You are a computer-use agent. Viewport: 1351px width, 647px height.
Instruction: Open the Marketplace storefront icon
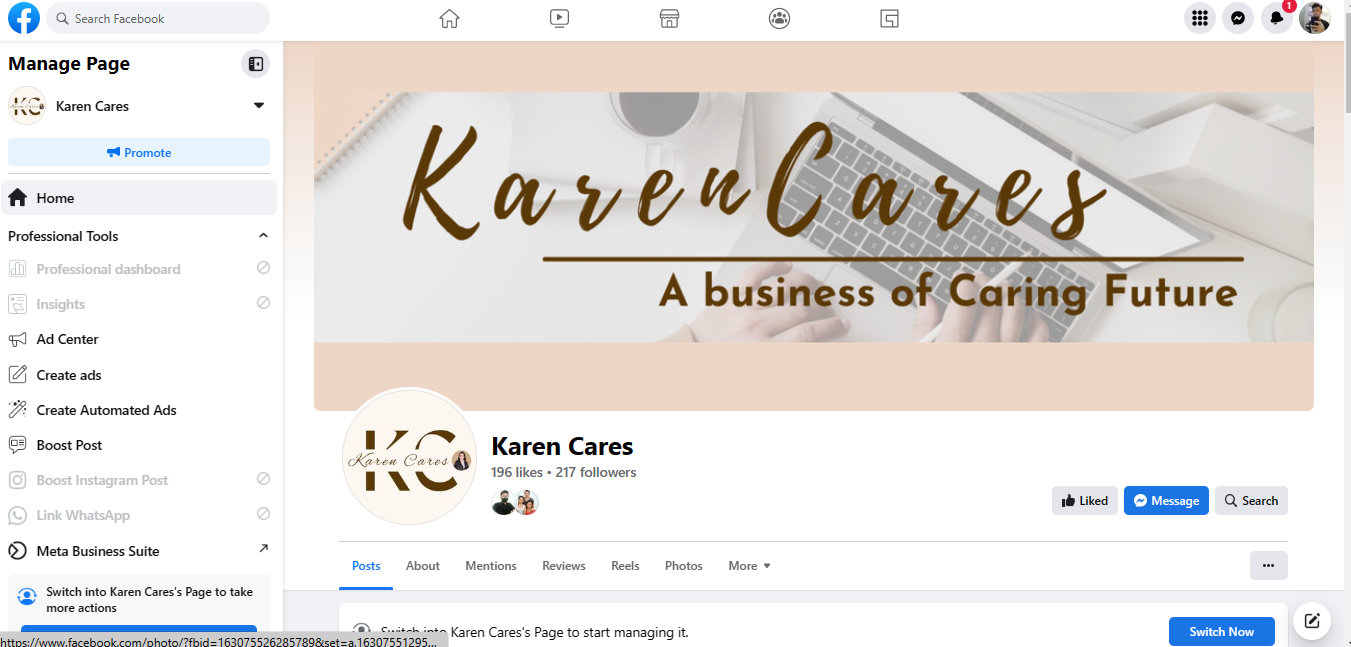pyautogui.click(x=669, y=18)
